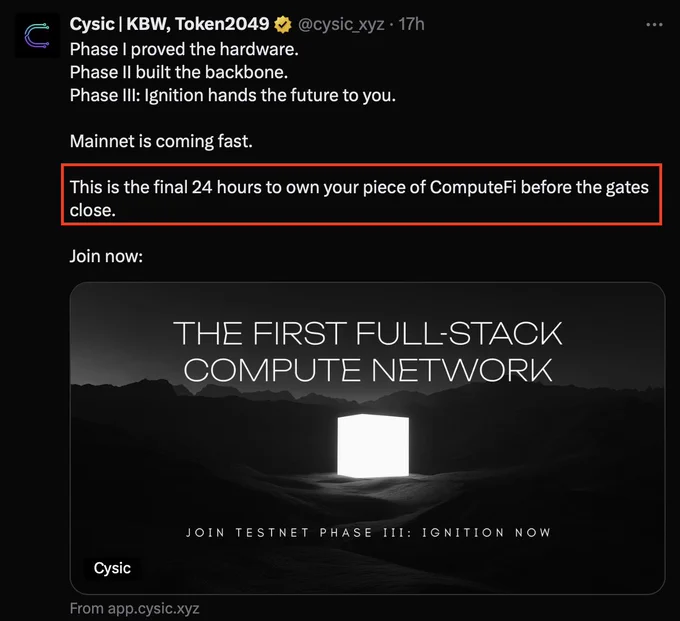Click the Mainnet is coming fast line
Viewport: 680px width, 621px height.
pyautogui.click(x=161, y=141)
